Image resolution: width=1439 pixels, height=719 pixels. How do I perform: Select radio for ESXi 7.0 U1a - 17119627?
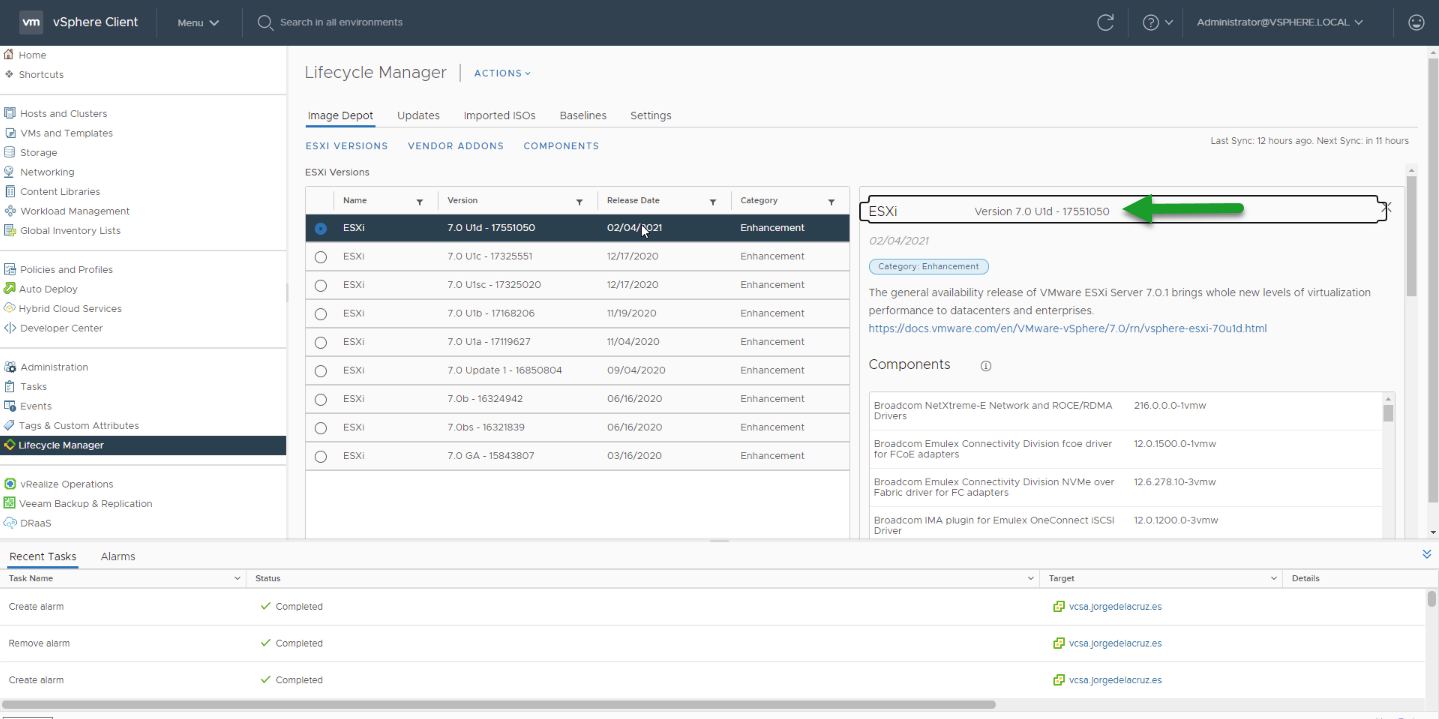[x=320, y=342]
